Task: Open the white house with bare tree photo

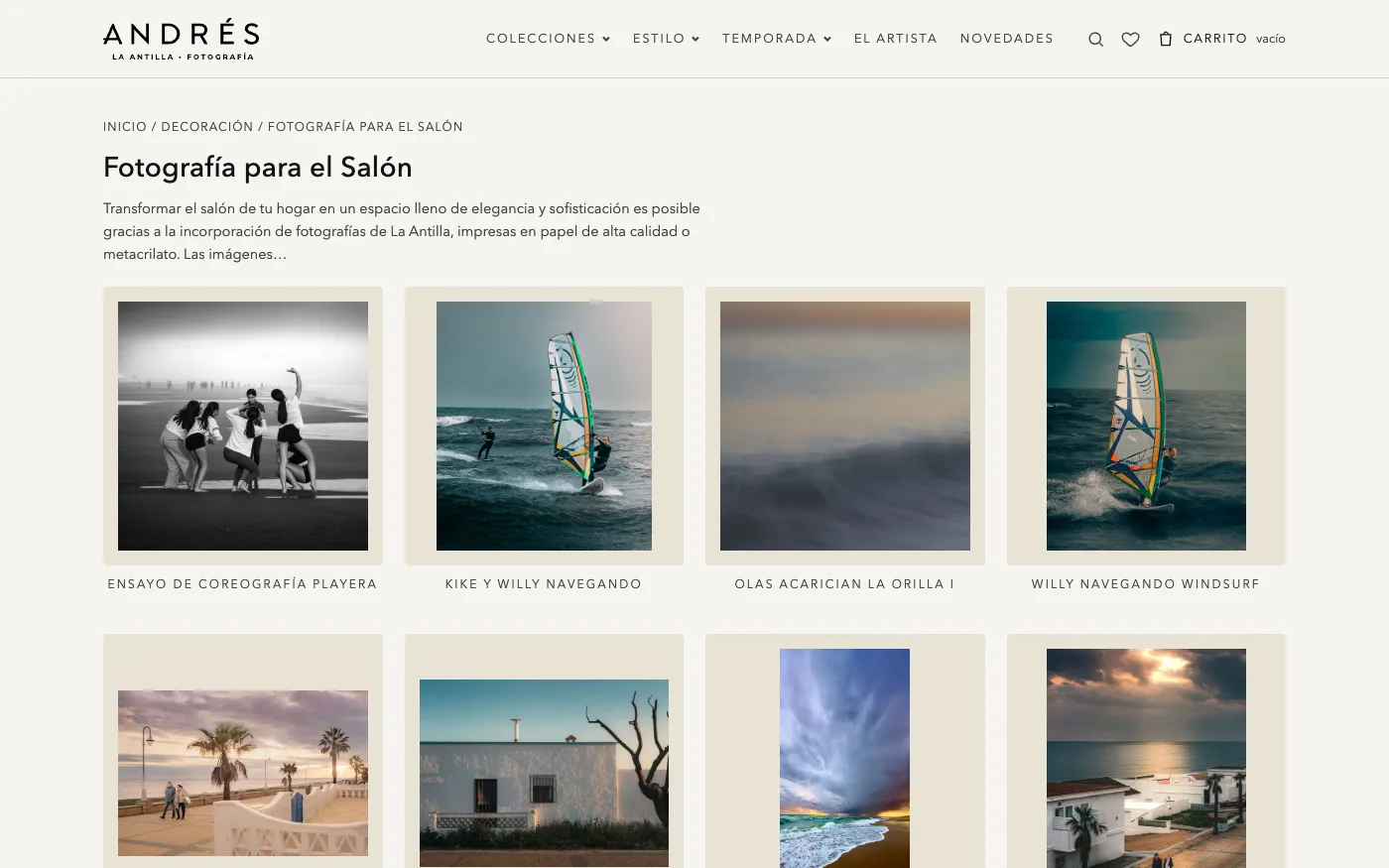Action: (544, 773)
